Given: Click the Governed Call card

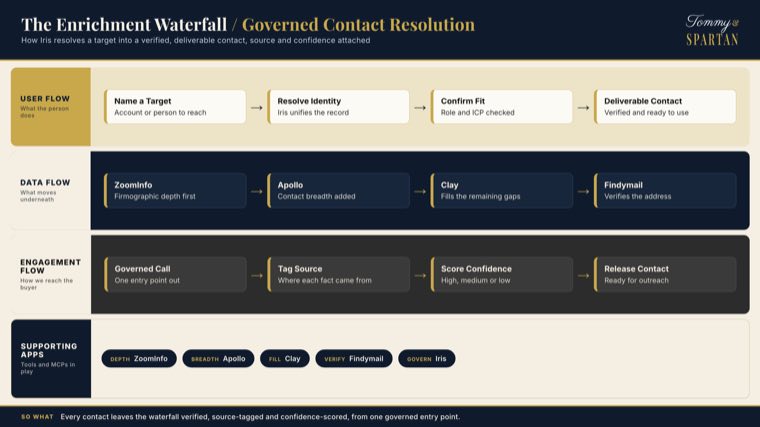Looking at the screenshot, I should pos(175,274).
